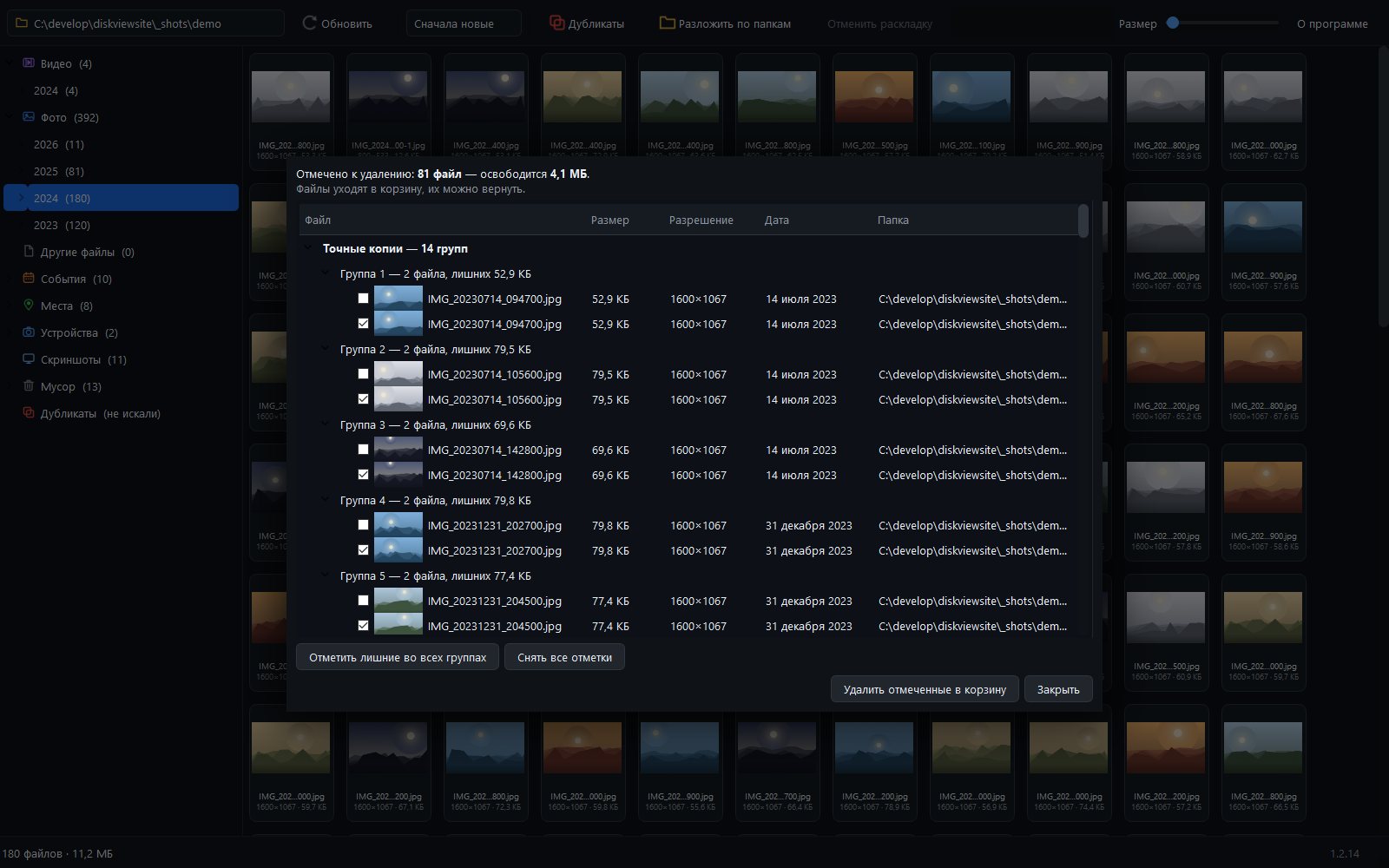The image size is (1389, 868).
Task: Click Отметить лишние во всех группах button
Action: point(398,657)
